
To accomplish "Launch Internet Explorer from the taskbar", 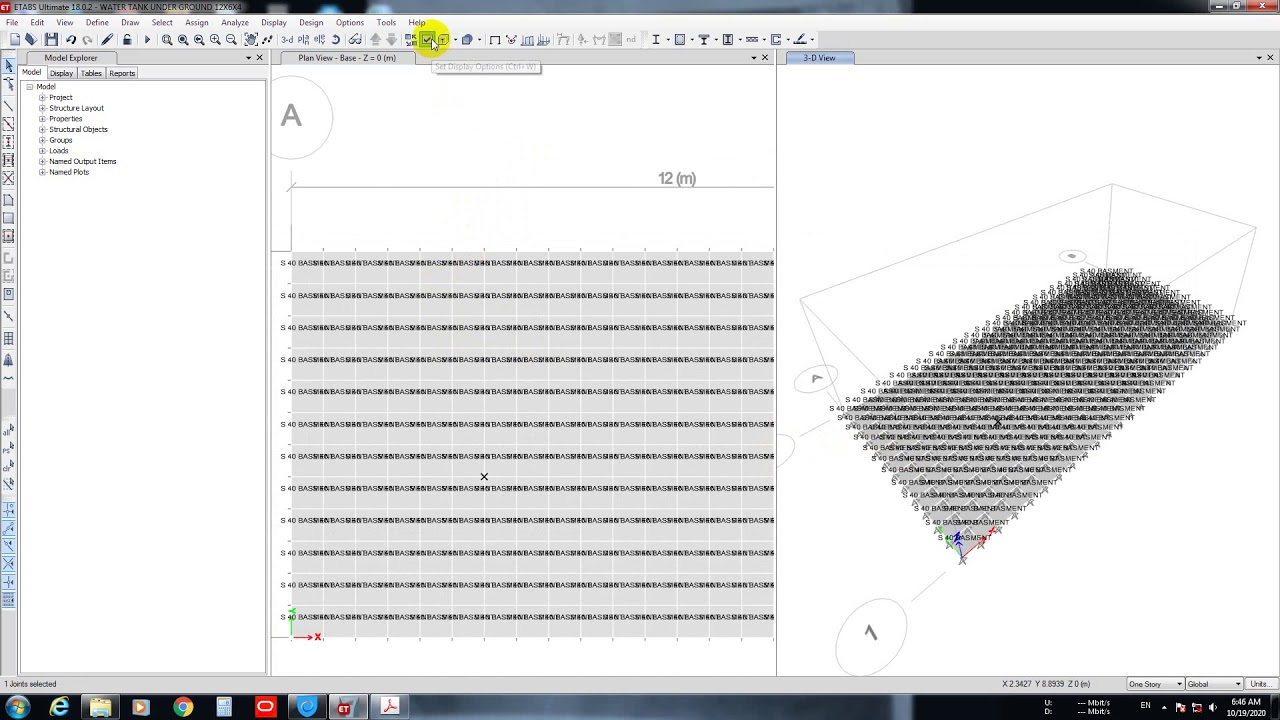I will pyautogui.click(x=60, y=708).
